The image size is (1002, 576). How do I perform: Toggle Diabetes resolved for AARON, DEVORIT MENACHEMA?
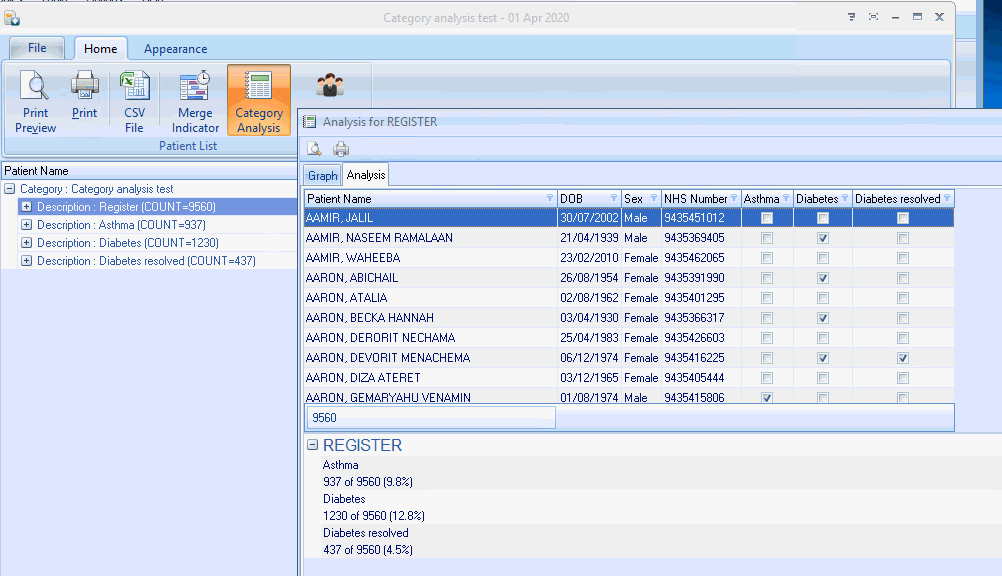[903, 358]
